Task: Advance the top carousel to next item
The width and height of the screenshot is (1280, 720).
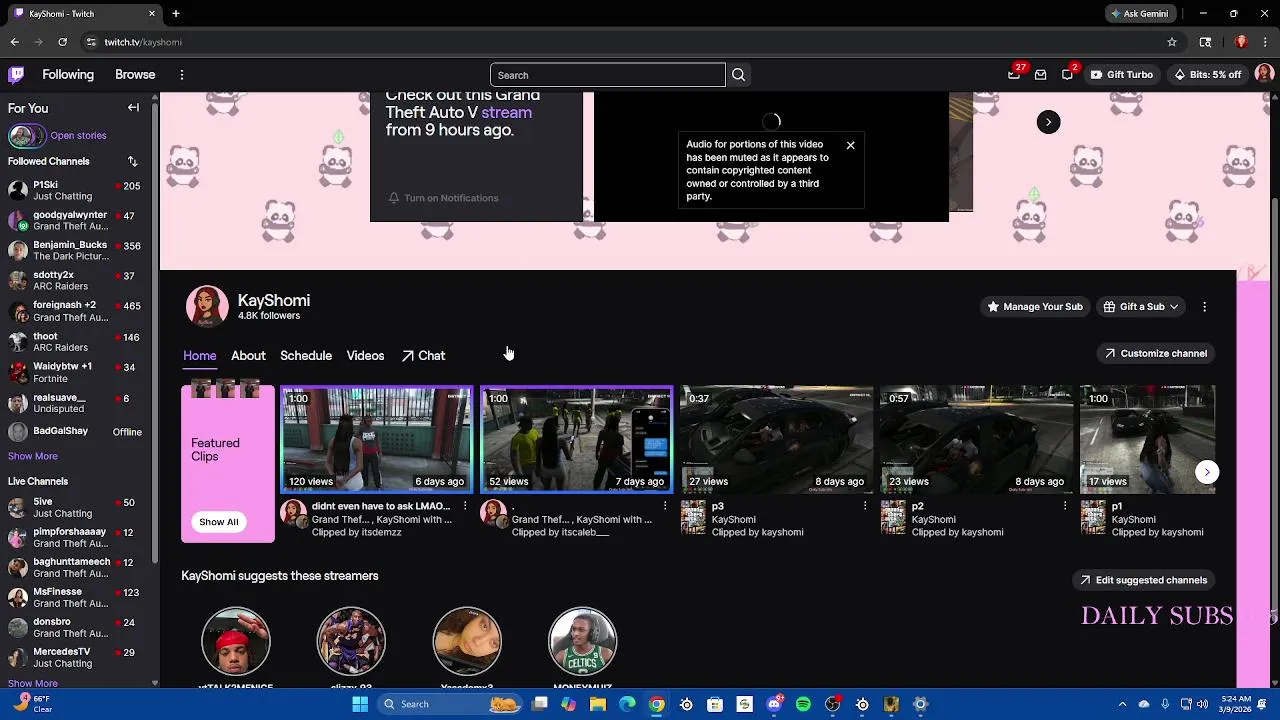Action: [1048, 122]
